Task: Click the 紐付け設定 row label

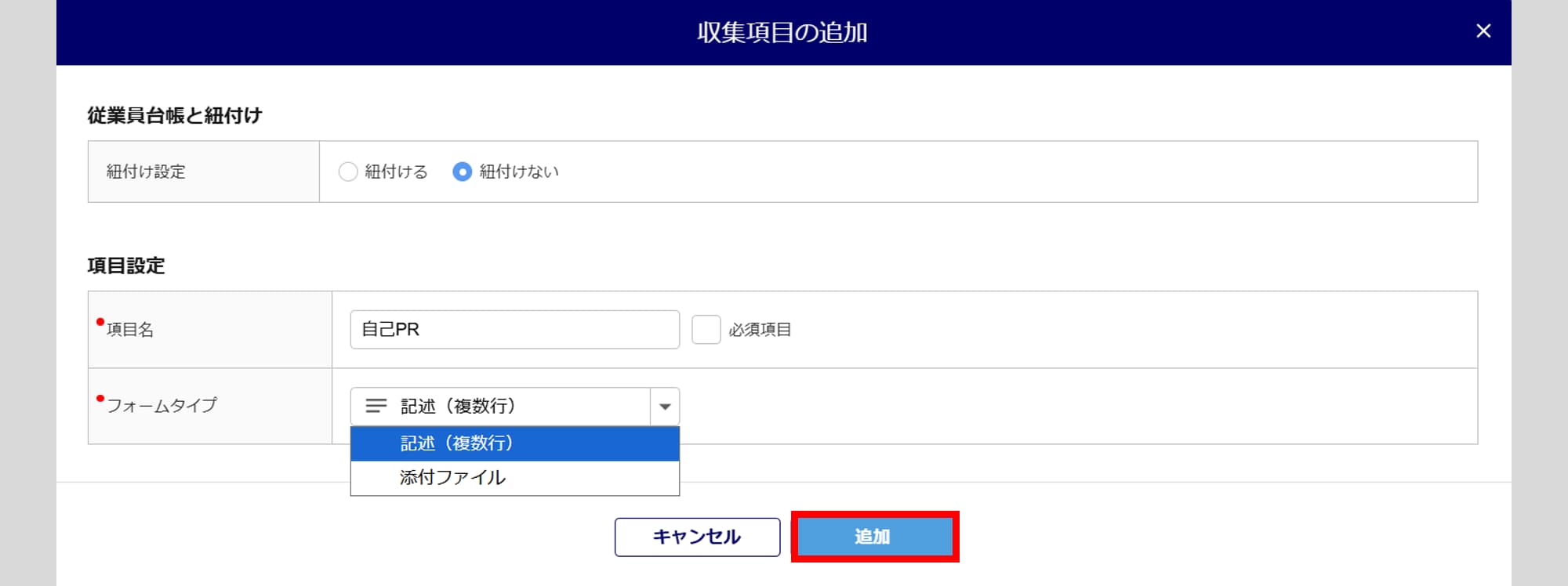Action: coord(146,172)
